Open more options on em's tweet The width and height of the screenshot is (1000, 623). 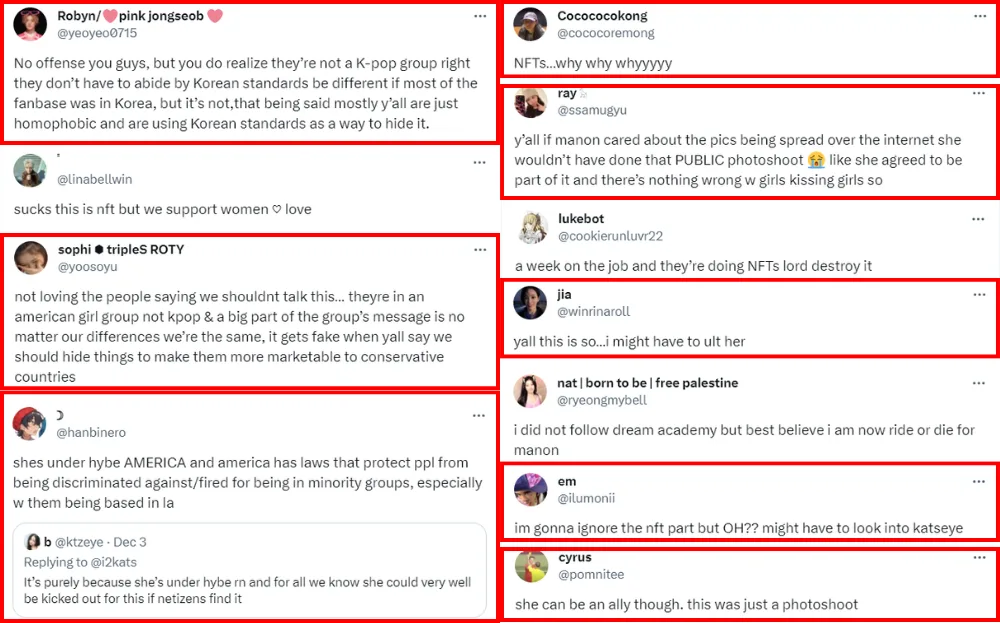click(978, 482)
